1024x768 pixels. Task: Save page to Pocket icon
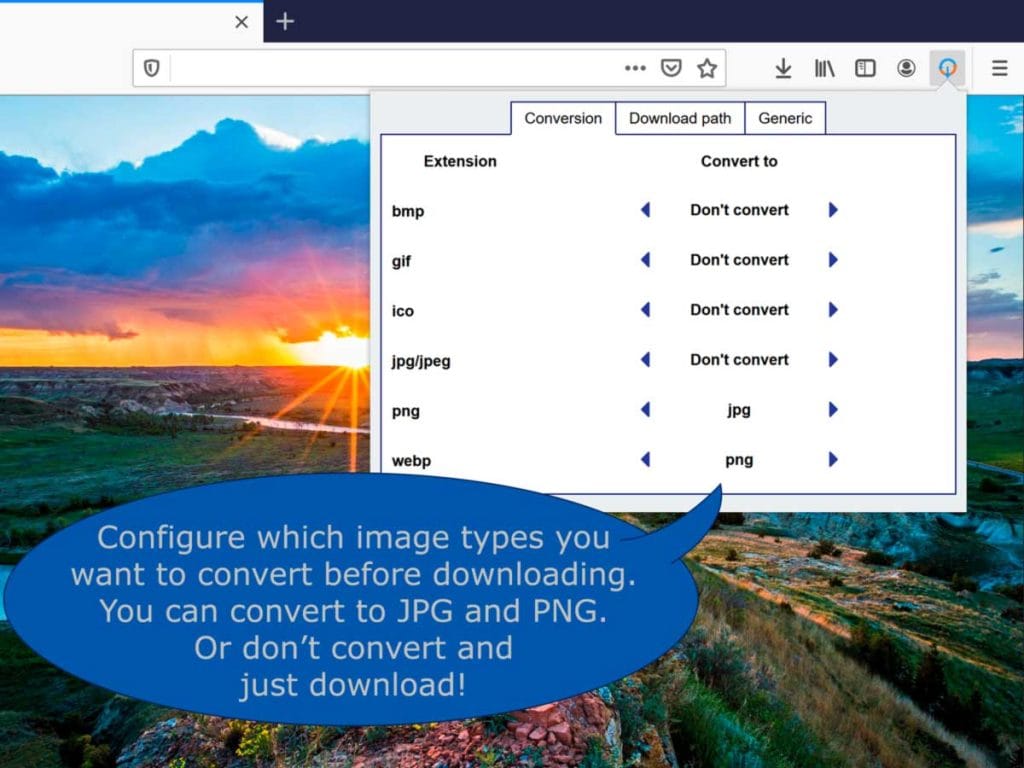(x=671, y=68)
